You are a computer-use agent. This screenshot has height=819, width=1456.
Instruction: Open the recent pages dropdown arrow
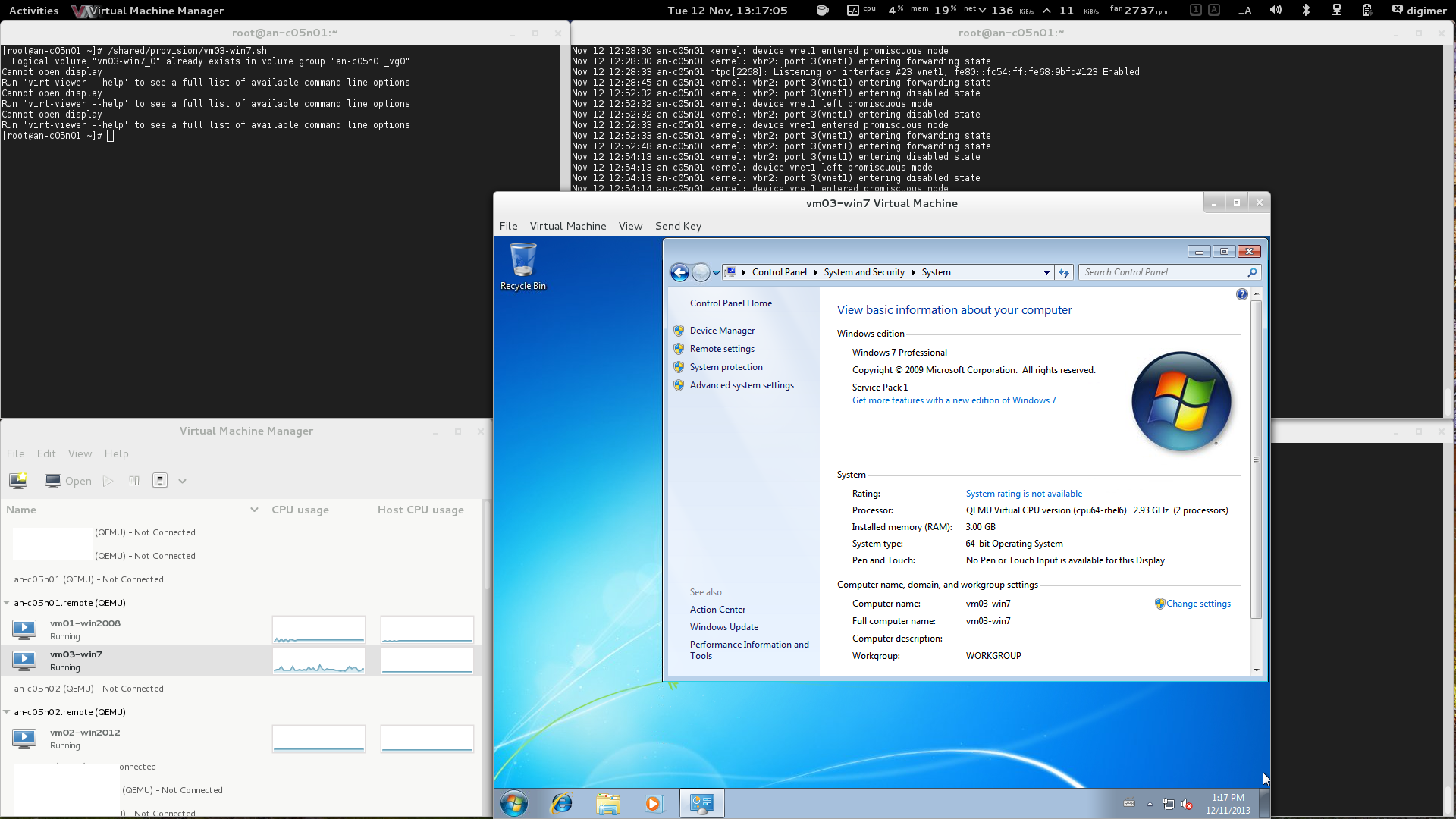[716, 273]
